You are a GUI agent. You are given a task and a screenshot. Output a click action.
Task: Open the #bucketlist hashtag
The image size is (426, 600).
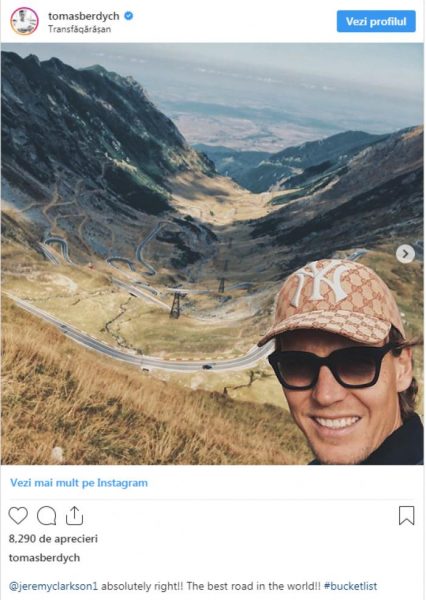tap(350, 586)
